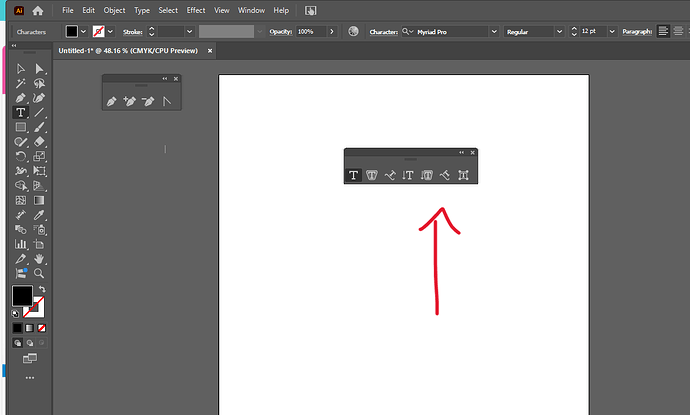The image size is (690, 415).
Task: Select the Shape Builder tool
Action: point(20,186)
